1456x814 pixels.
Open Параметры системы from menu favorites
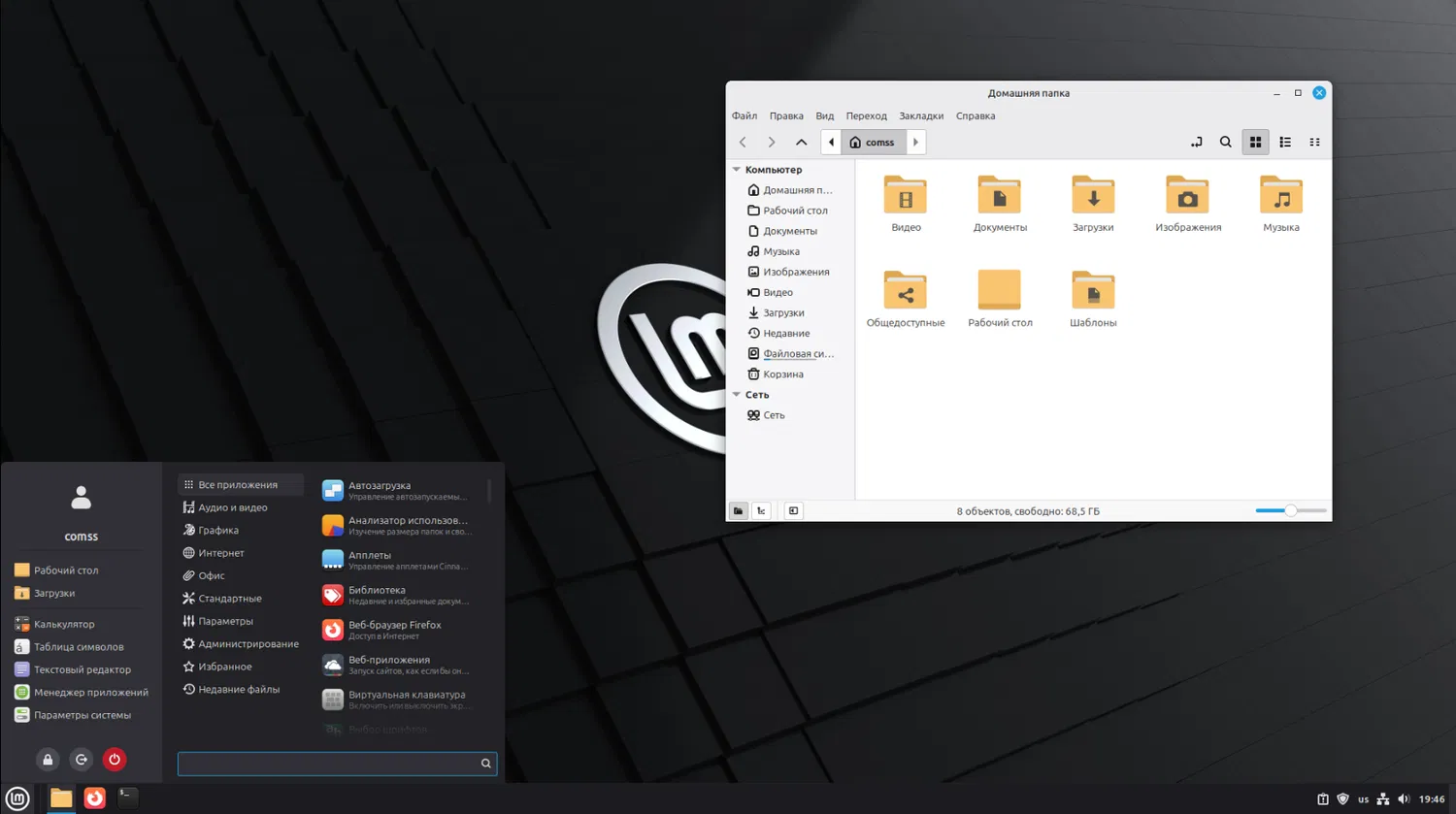point(73,715)
